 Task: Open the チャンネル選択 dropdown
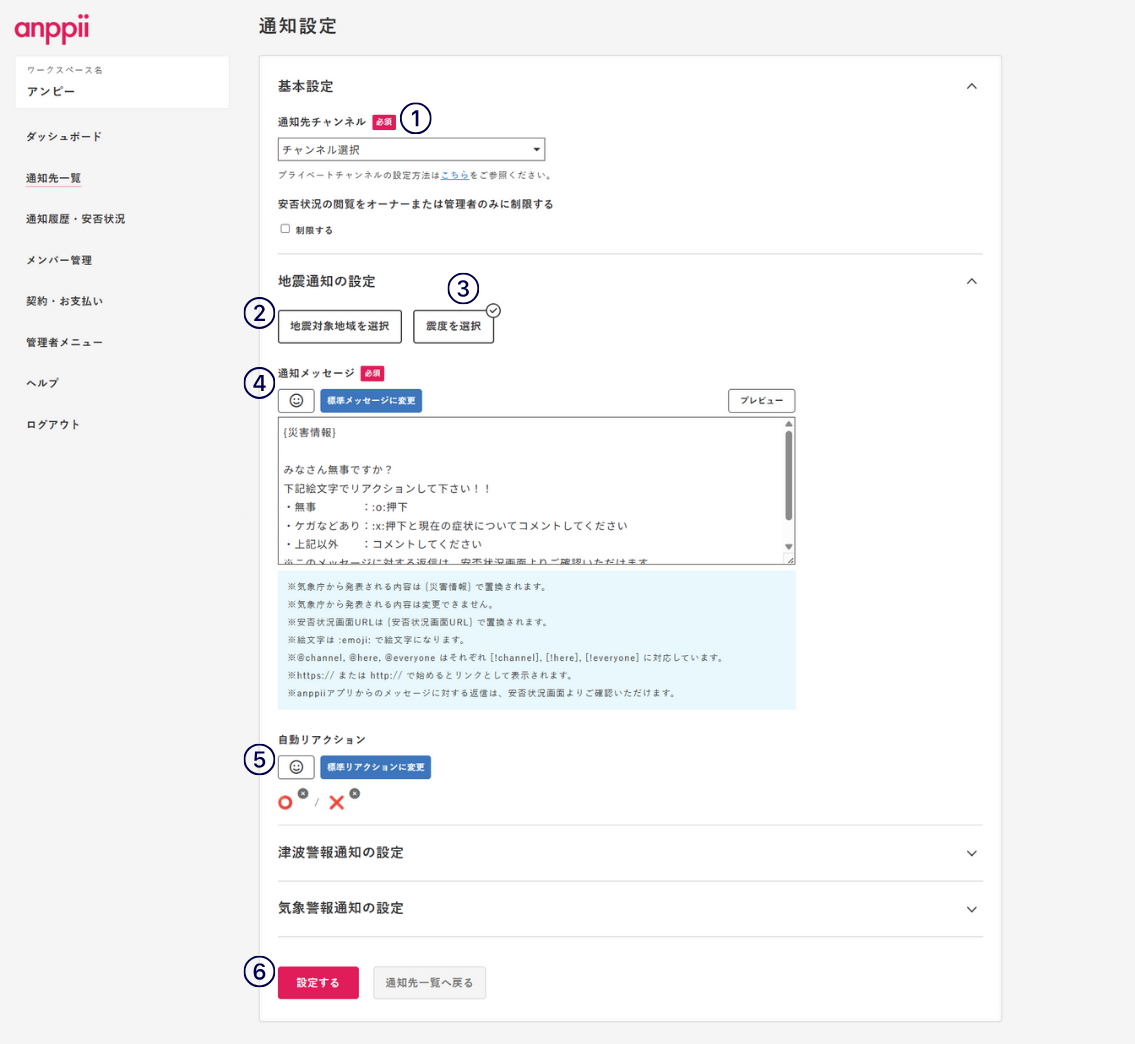coord(411,150)
